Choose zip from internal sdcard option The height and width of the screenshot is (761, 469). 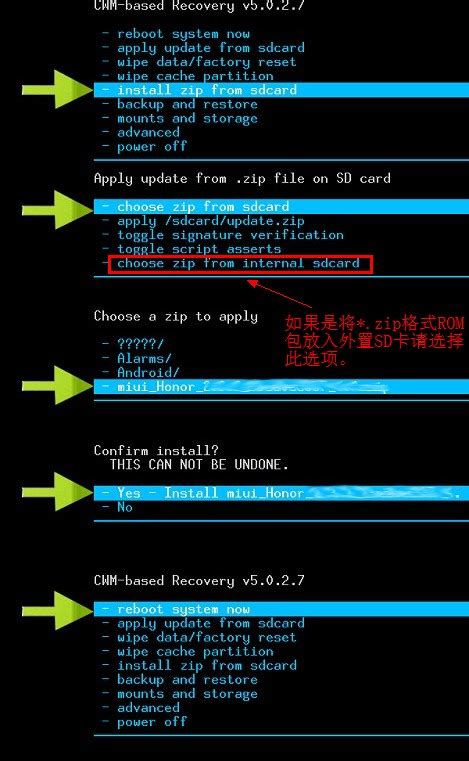(240, 264)
